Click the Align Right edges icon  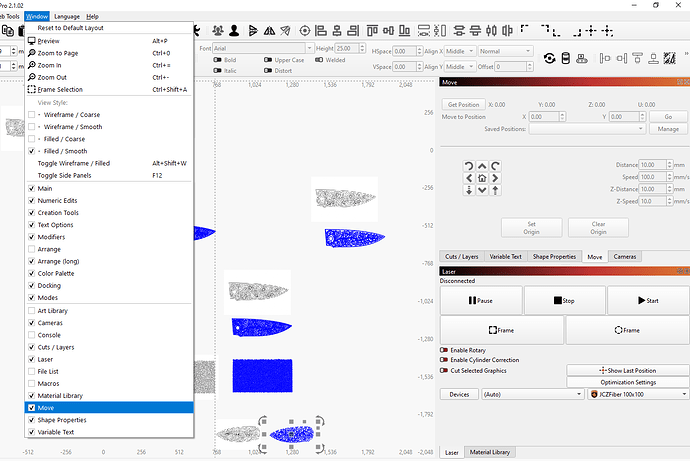[x=353, y=31]
